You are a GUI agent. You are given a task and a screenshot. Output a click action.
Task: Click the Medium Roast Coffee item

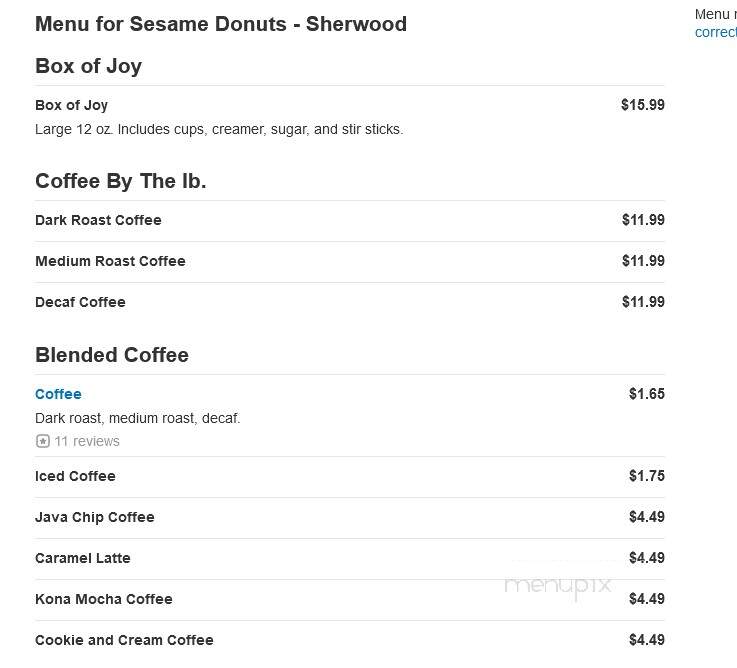(x=110, y=261)
